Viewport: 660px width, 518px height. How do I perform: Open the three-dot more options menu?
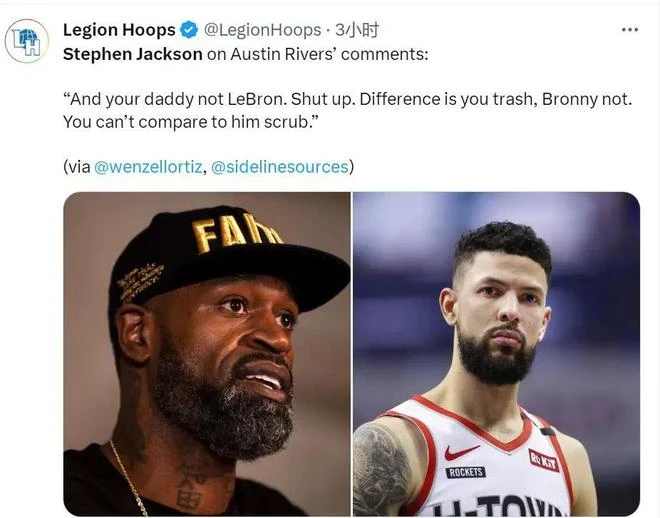point(630,29)
